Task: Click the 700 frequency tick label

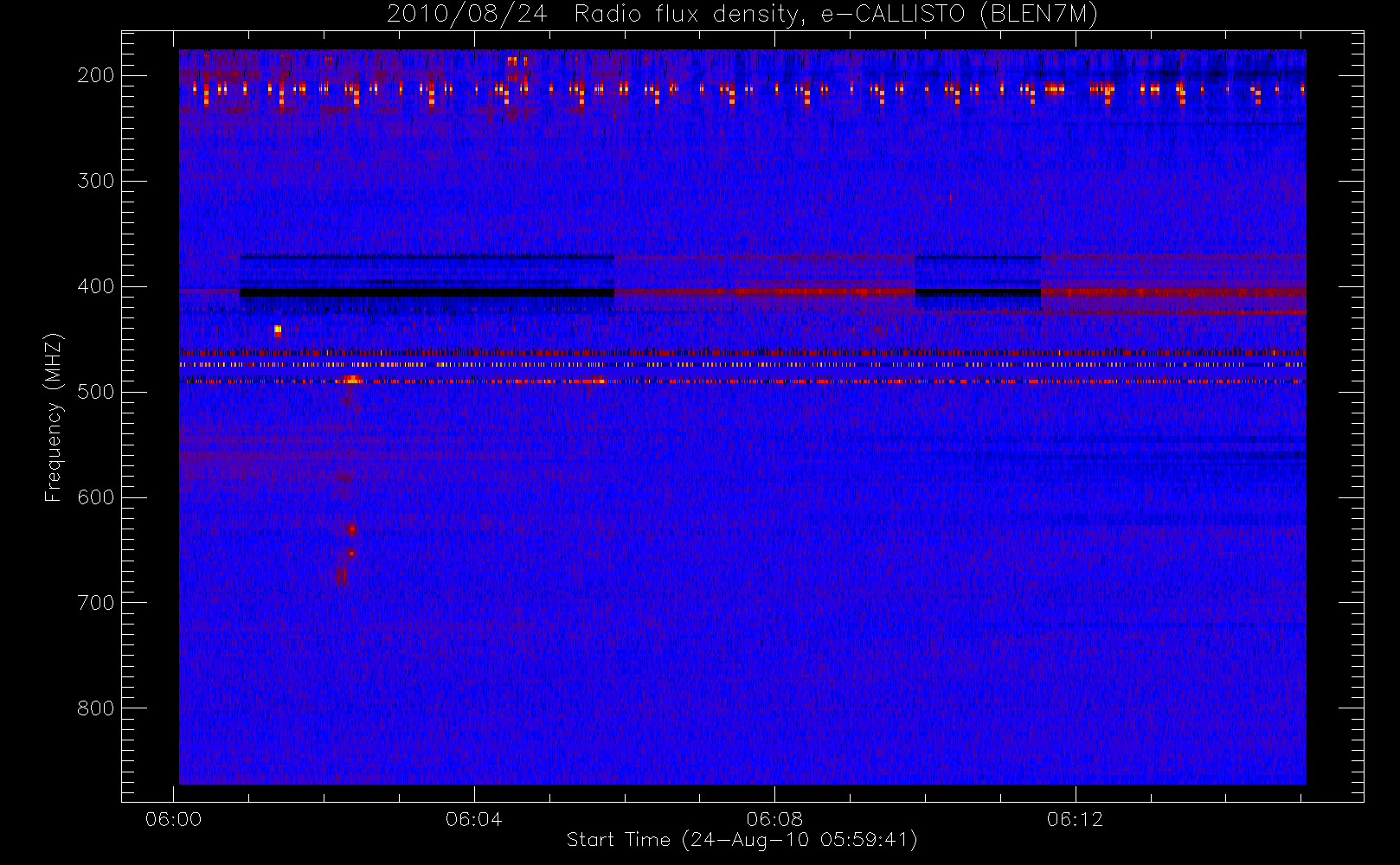Action: click(96, 603)
